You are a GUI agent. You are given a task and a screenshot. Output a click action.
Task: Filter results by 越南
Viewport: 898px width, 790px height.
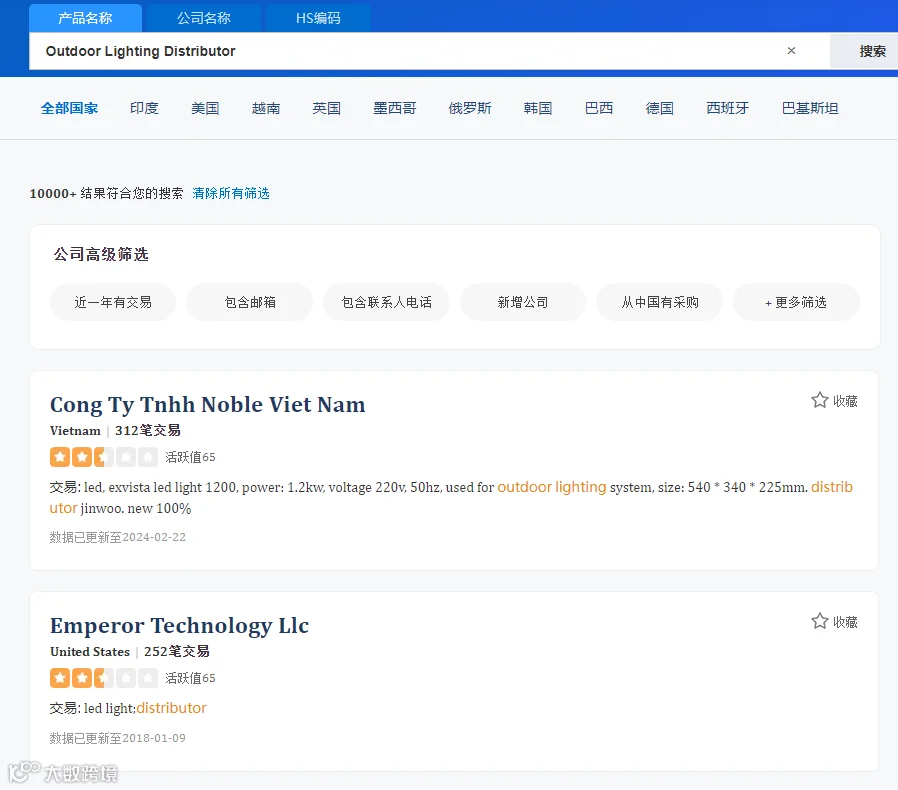(266, 108)
